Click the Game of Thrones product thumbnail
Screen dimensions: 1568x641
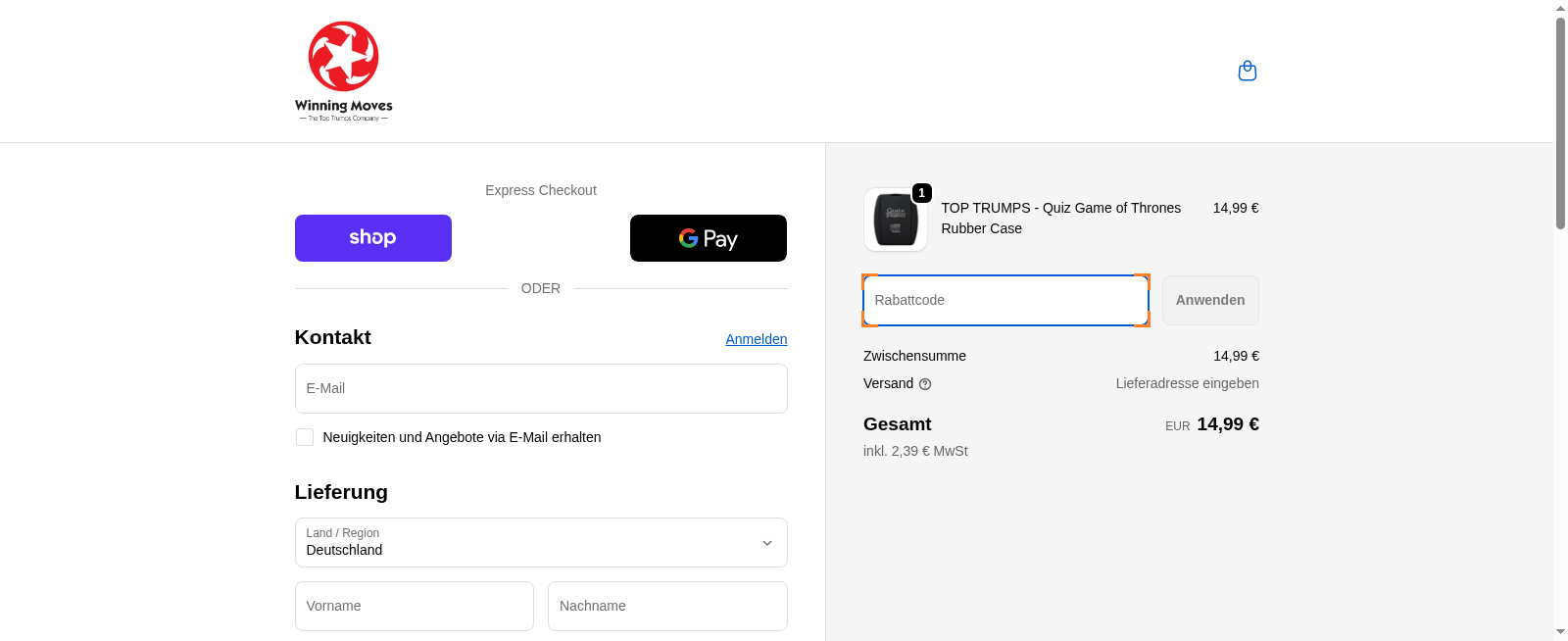pos(895,220)
